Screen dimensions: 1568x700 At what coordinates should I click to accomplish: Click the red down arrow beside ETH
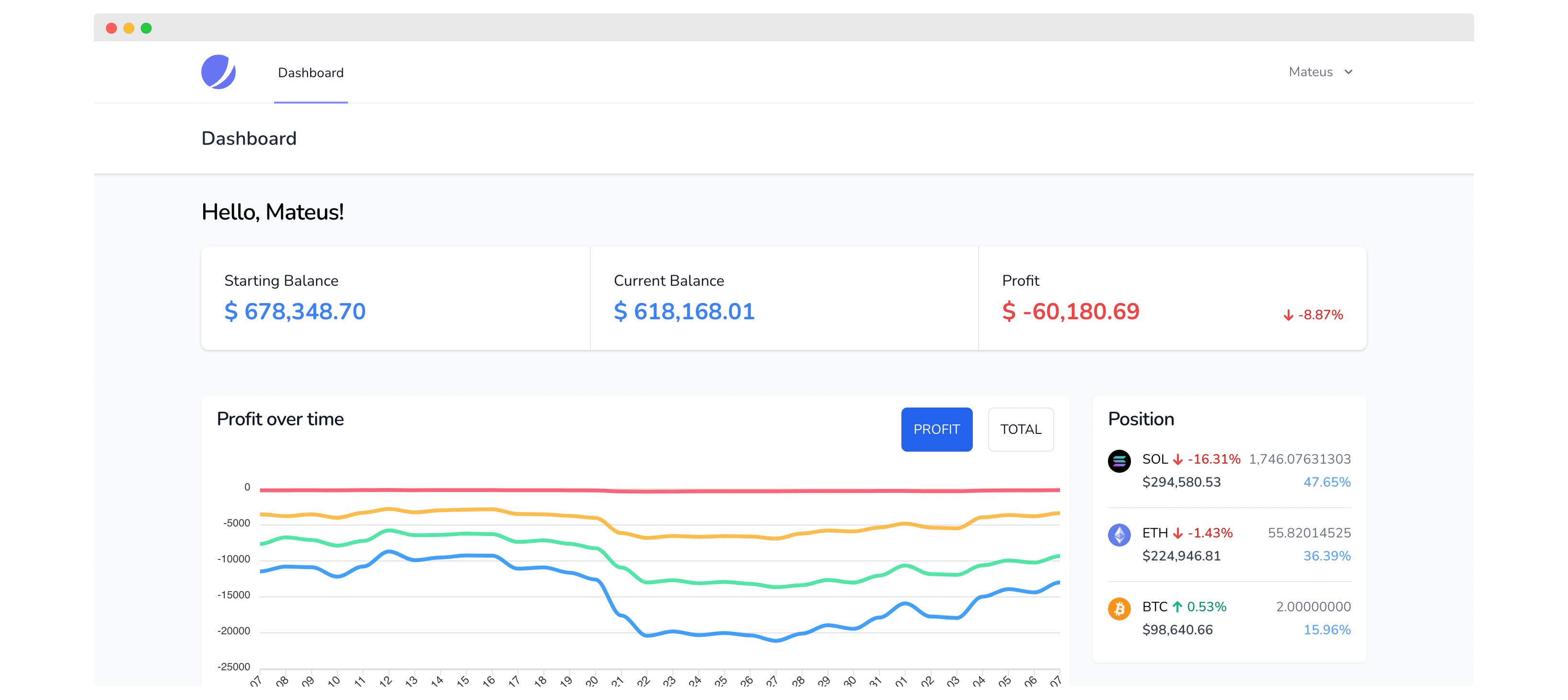pyautogui.click(x=1178, y=534)
